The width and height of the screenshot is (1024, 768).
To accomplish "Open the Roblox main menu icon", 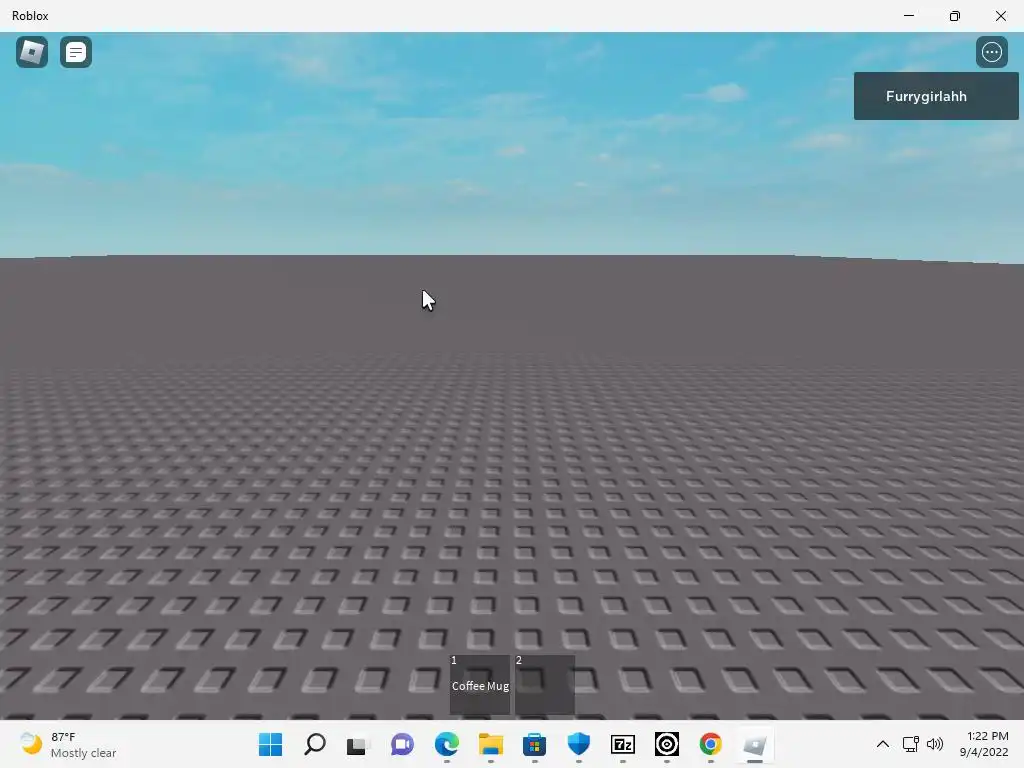I will pos(32,52).
